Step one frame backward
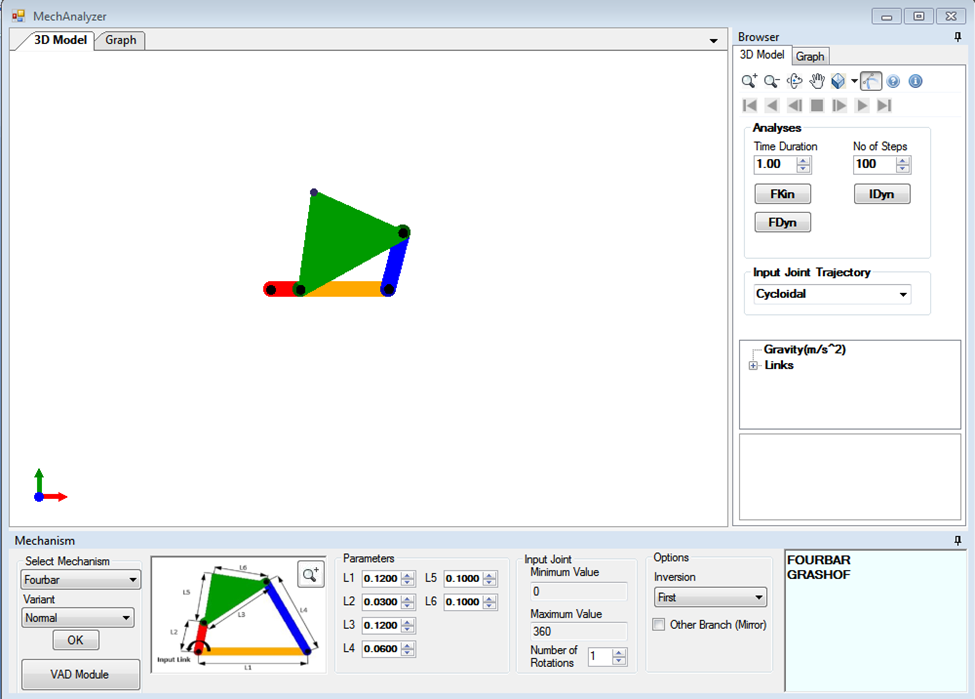975x699 pixels. point(795,106)
